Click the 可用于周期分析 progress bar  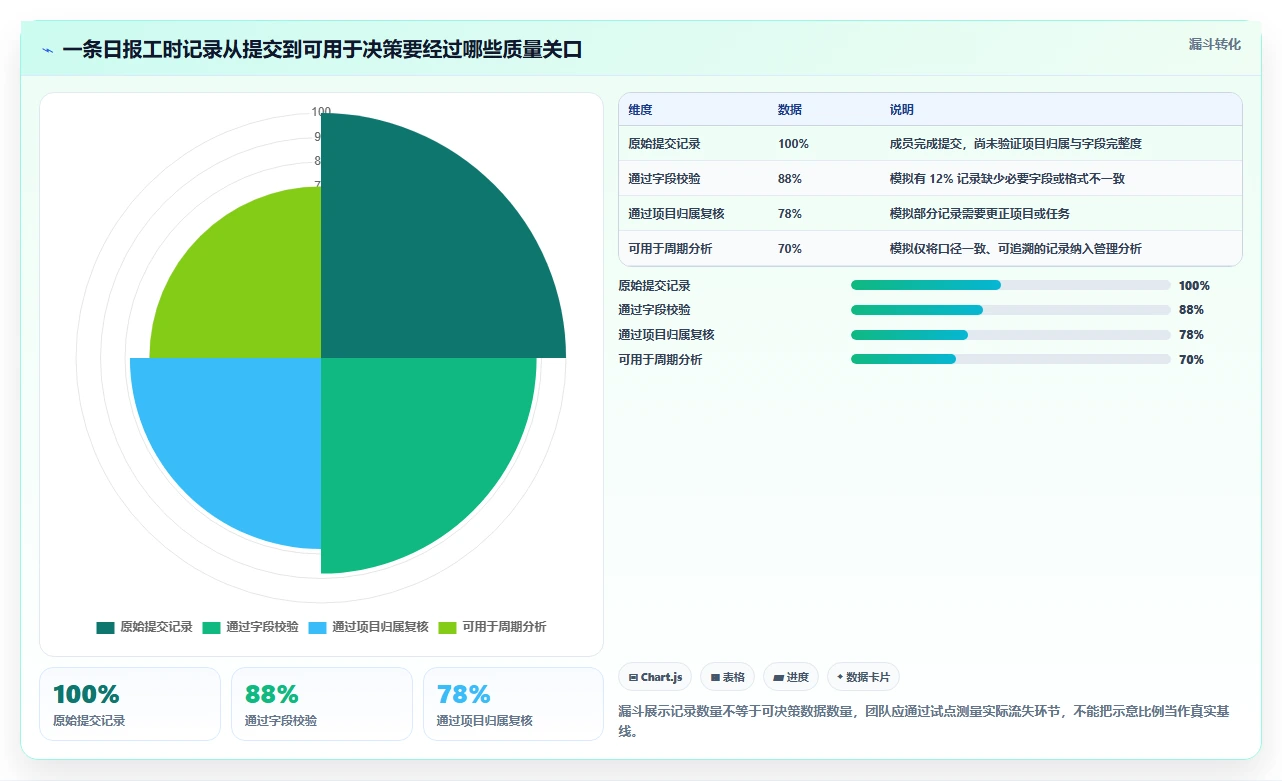tap(1010, 359)
